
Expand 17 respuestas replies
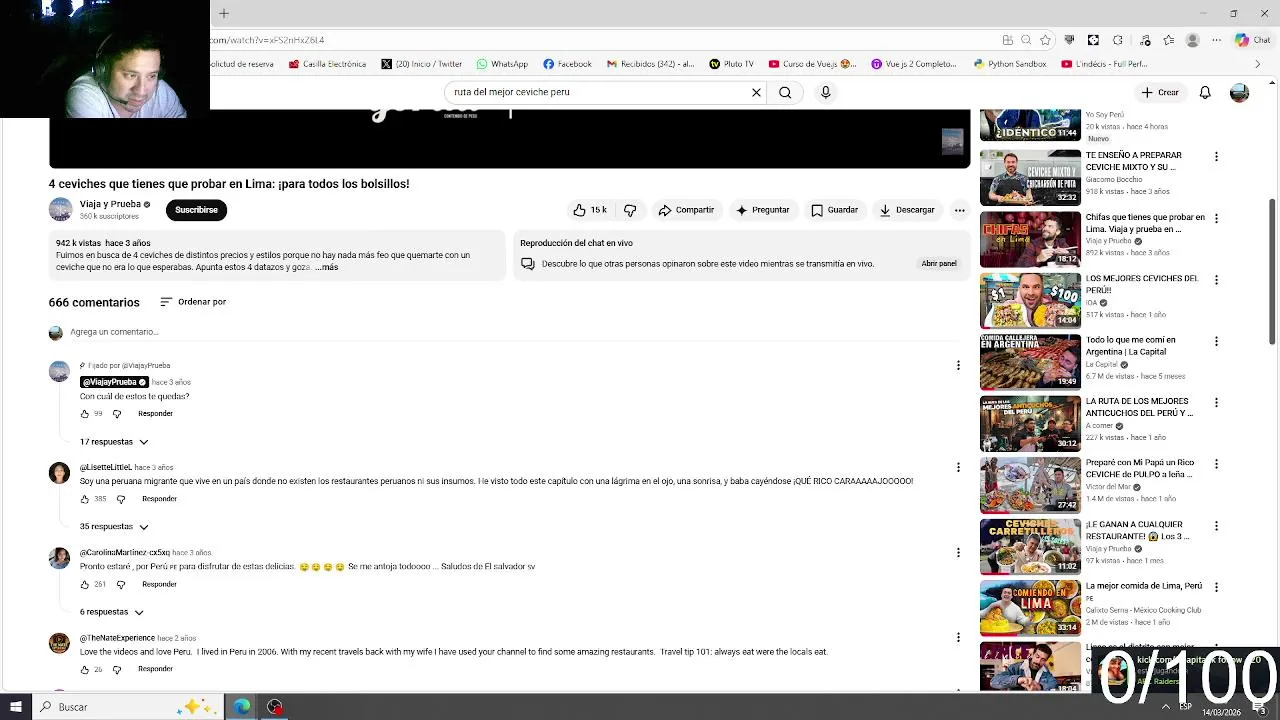point(114,442)
